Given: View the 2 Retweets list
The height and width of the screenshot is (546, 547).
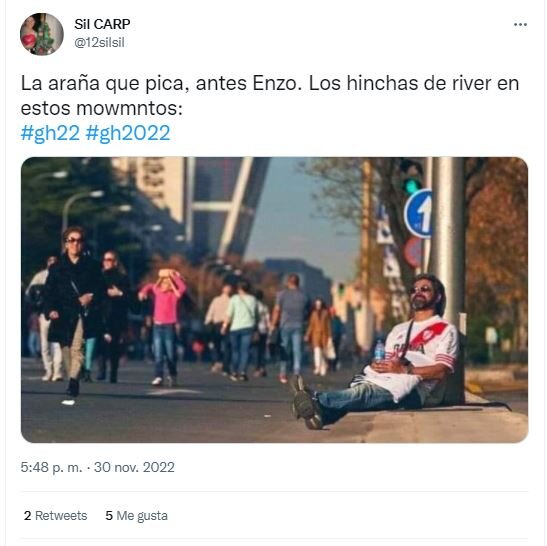Looking at the screenshot, I should point(55,515).
